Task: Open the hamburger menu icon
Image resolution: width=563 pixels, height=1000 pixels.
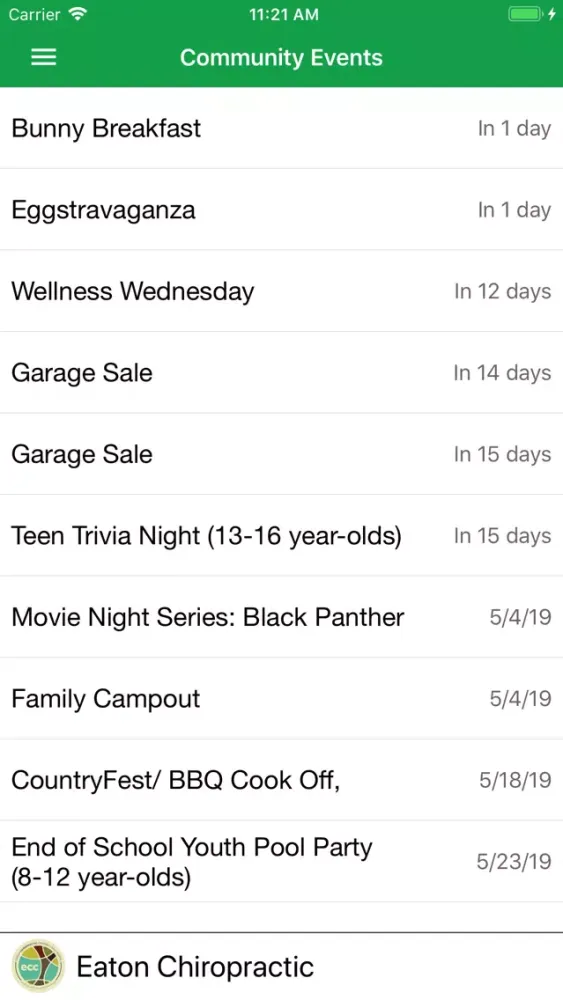Action: pyautogui.click(x=43, y=57)
